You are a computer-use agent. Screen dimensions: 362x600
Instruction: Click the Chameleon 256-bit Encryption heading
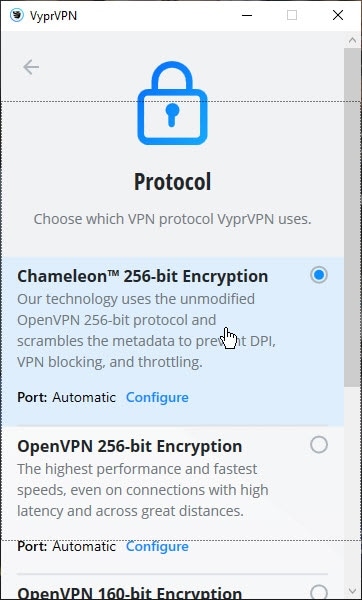click(x=143, y=276)
